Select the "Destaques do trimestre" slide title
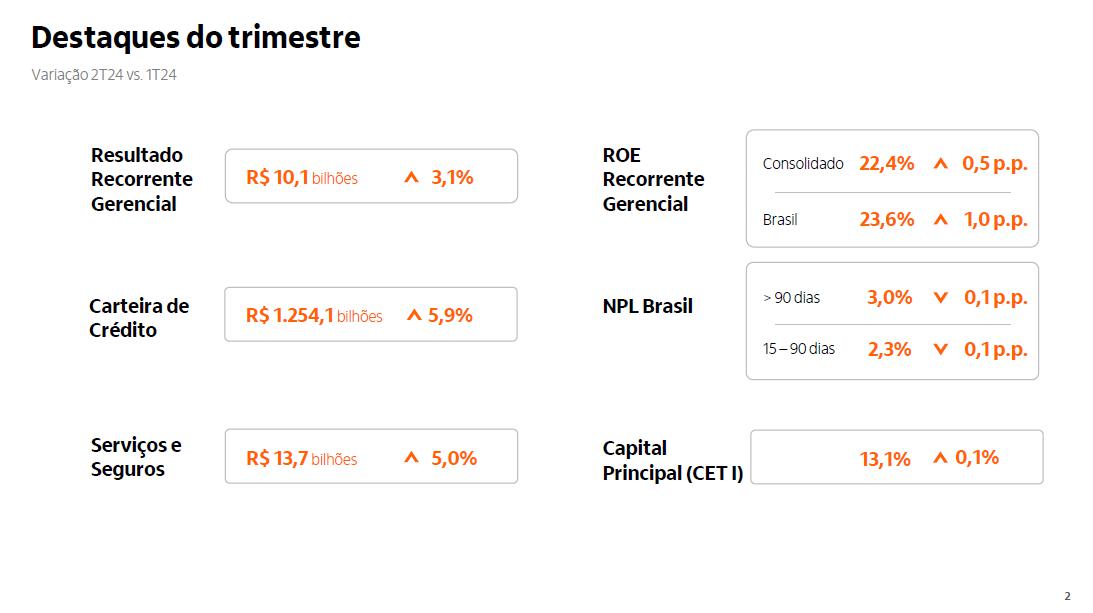The image size is (1093, 613). point(196,38)
